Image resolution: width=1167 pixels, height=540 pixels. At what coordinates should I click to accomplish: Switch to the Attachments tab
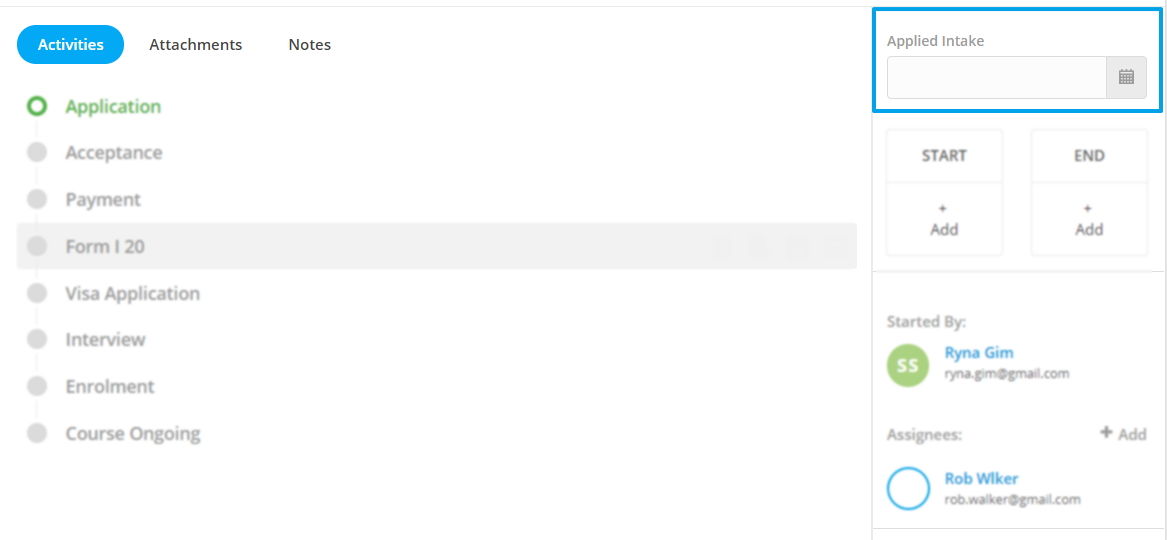click(196, 45)
